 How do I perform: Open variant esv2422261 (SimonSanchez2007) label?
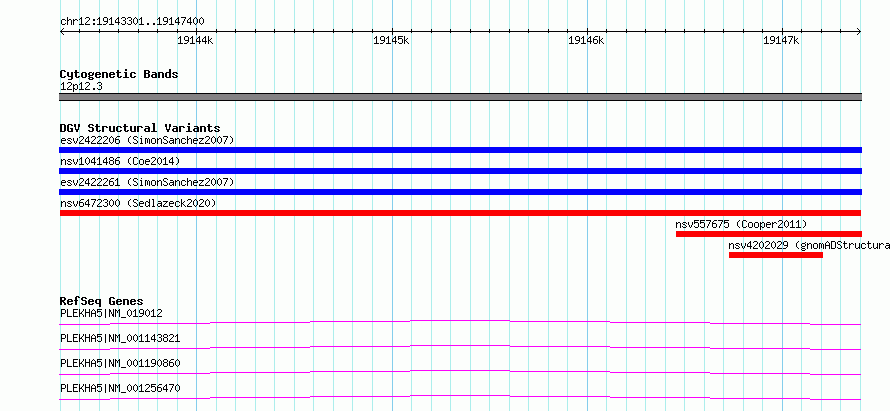point(146,182)
